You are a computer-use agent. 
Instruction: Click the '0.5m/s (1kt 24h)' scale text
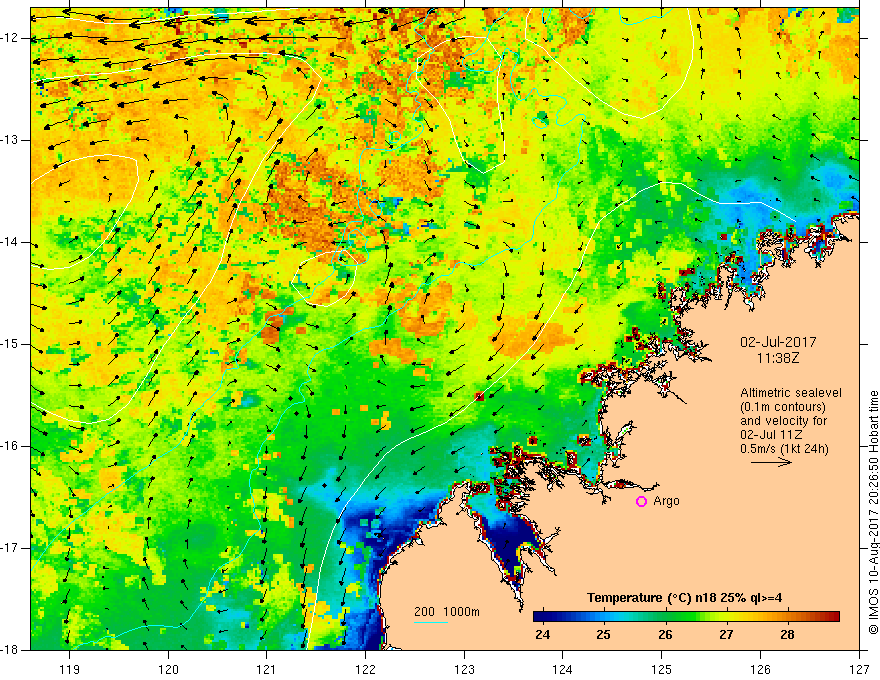[x=785, y=449]
